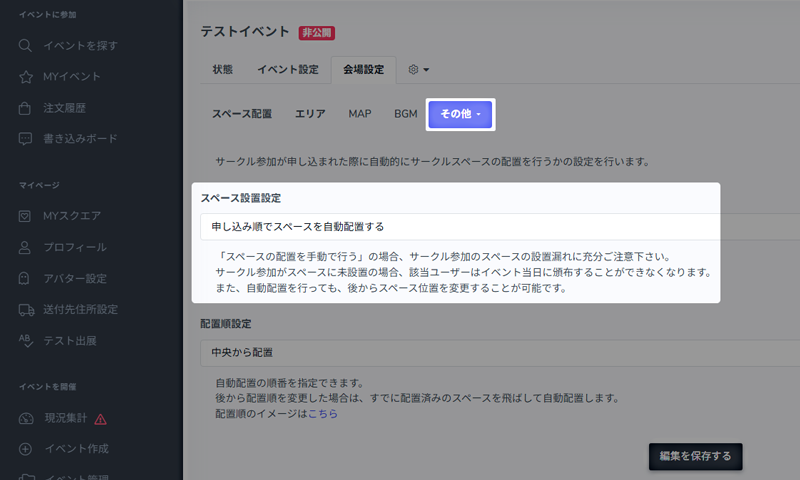Click the search icon beside イベントを探す

point(25,46)
